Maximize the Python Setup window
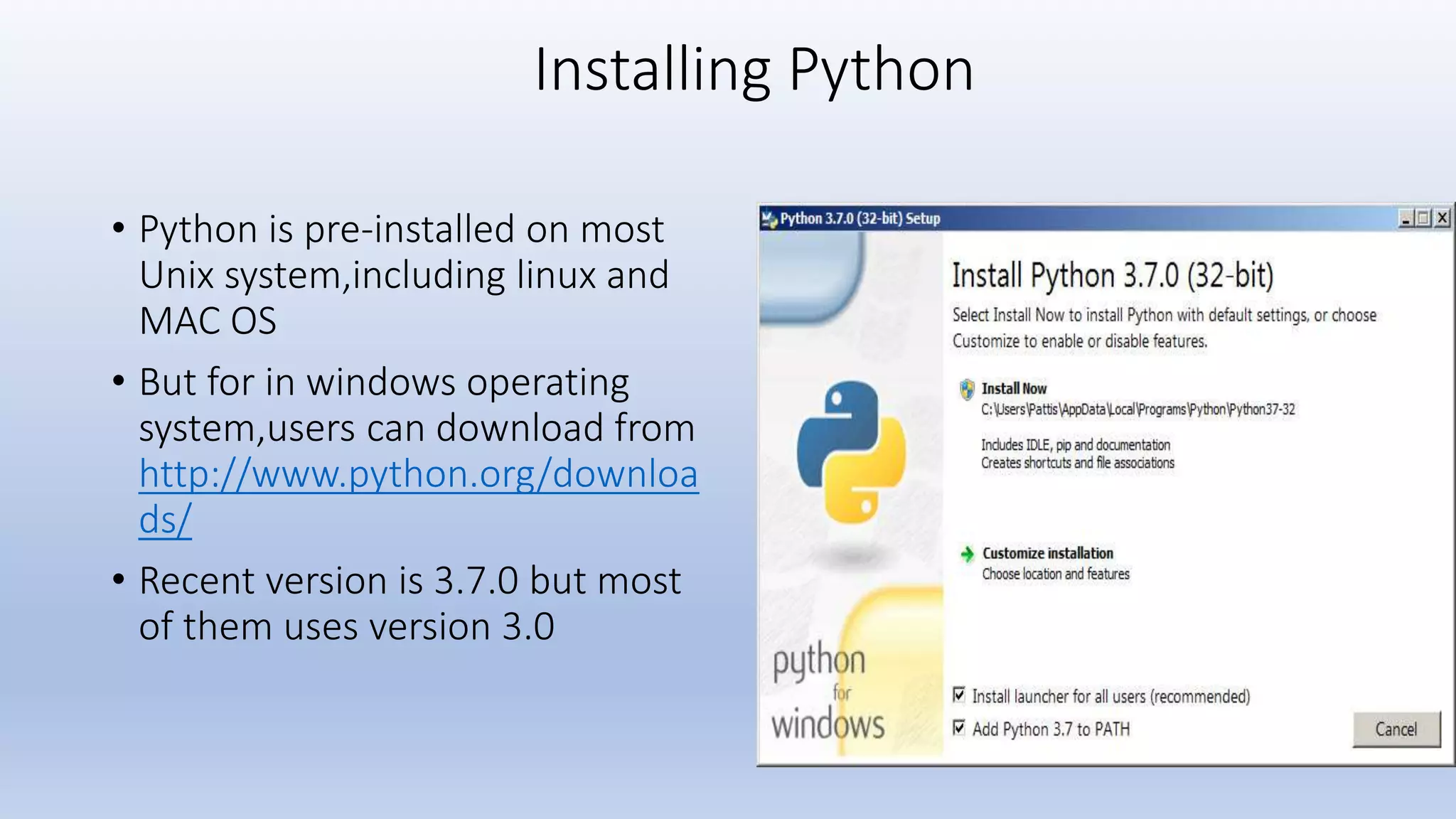The height and width of the screenshot is (819, 1456). [x=1423, y=219]
